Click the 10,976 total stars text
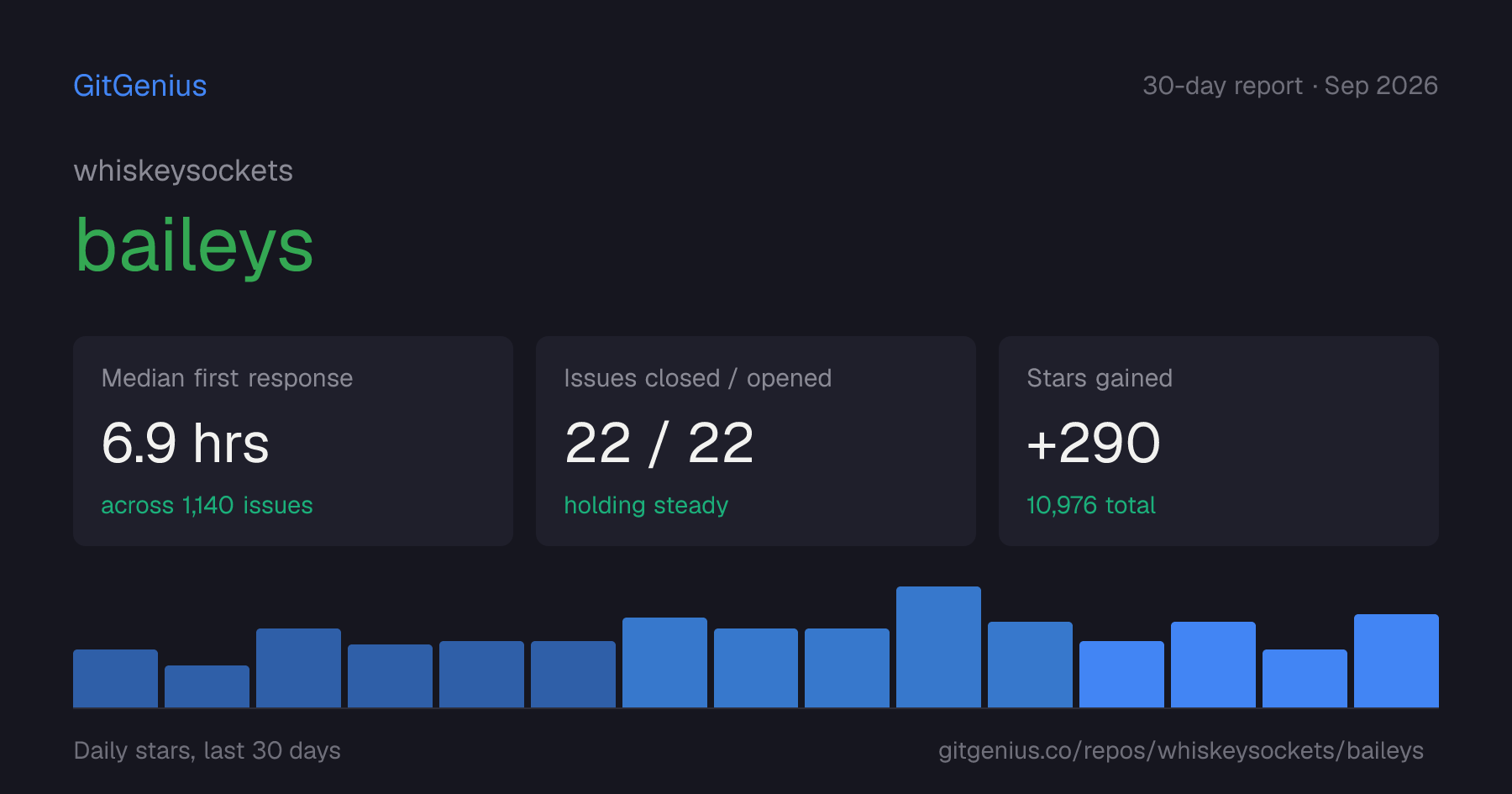 [x=1091, y=505]
